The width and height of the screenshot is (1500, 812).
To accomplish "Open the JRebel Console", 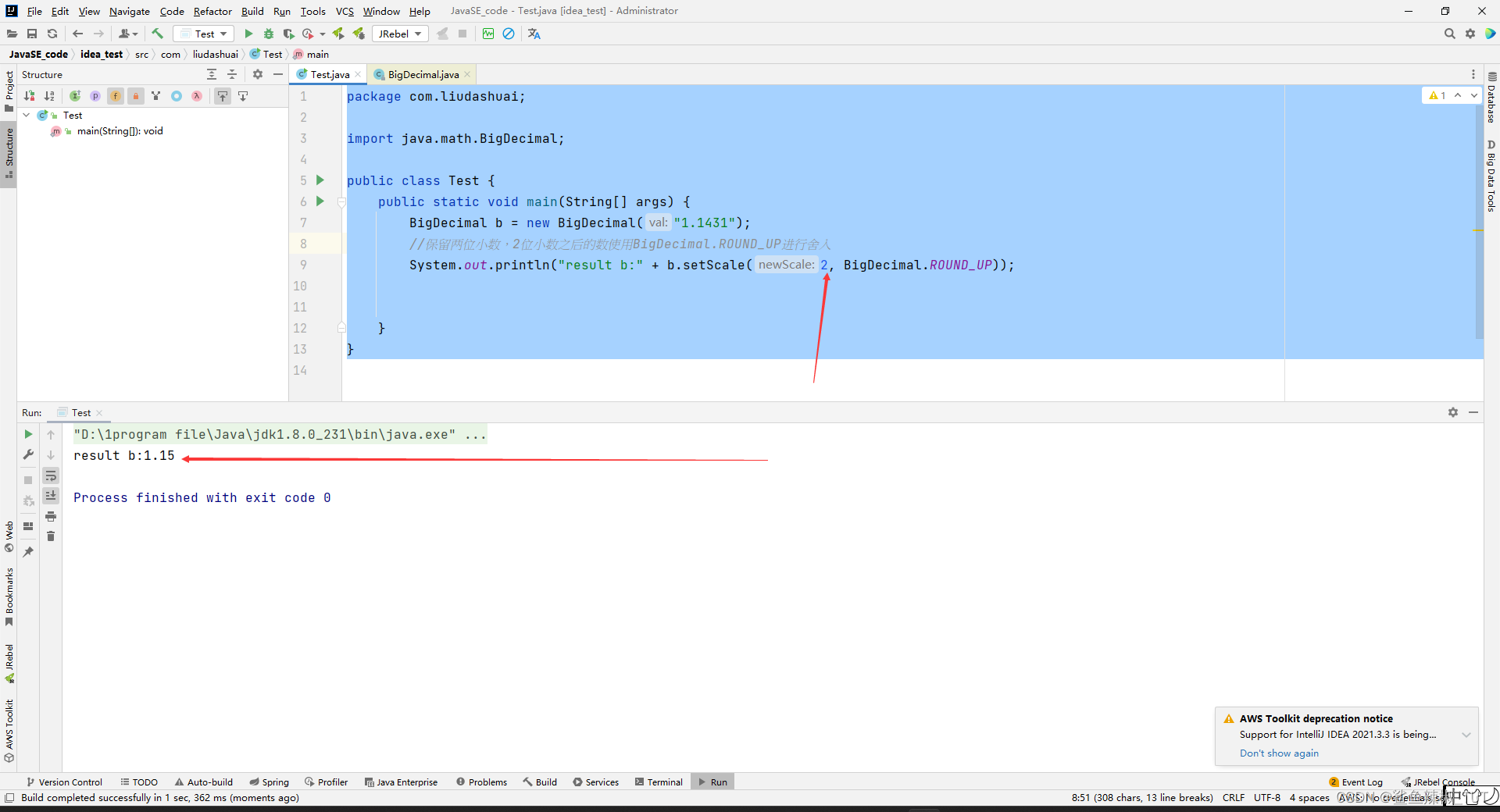I will pyautogui.click(x=1438, y=782).
